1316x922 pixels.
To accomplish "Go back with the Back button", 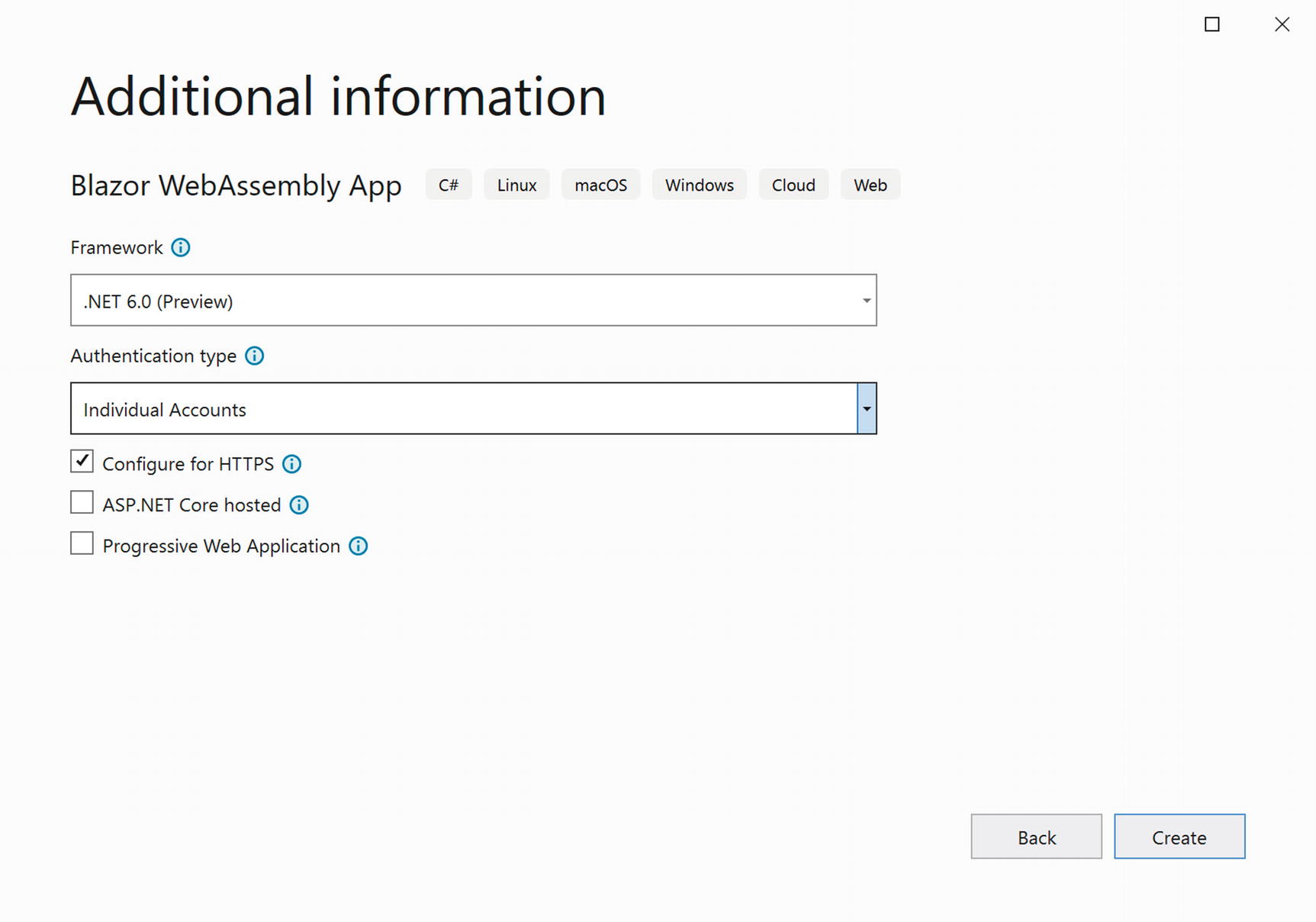I will (x=1036, y=837).
